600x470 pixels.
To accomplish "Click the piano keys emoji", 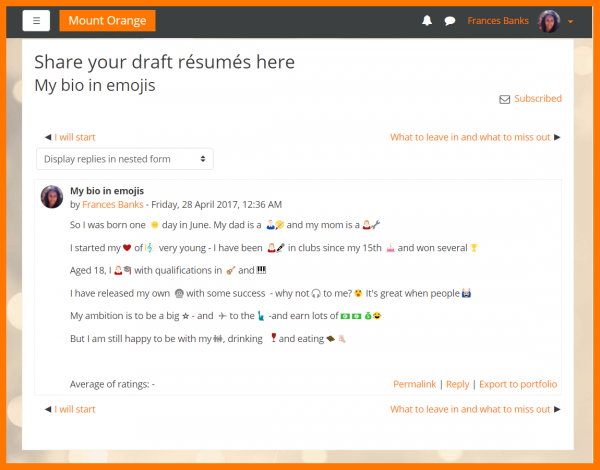I will (261, 270).
